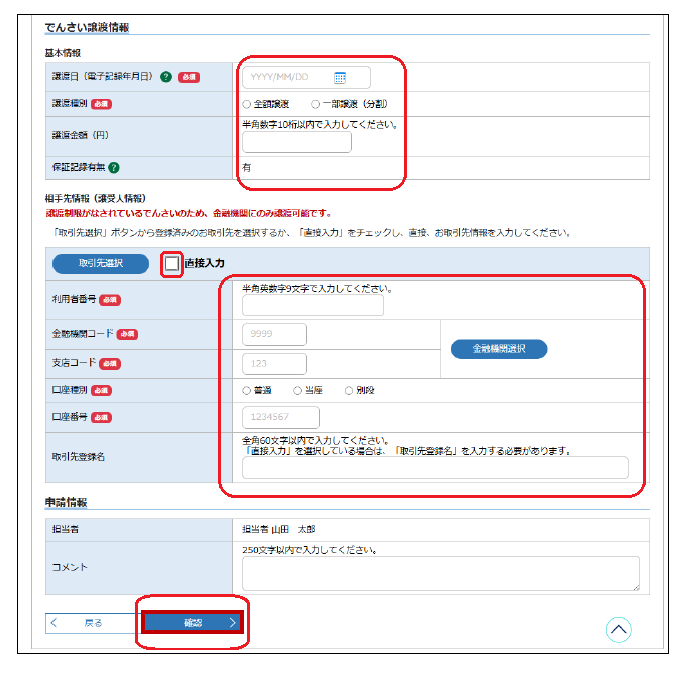This screenshot has height=673, width=684.
Task: Click the 確認 button to proceed
Action: point(193,622)
